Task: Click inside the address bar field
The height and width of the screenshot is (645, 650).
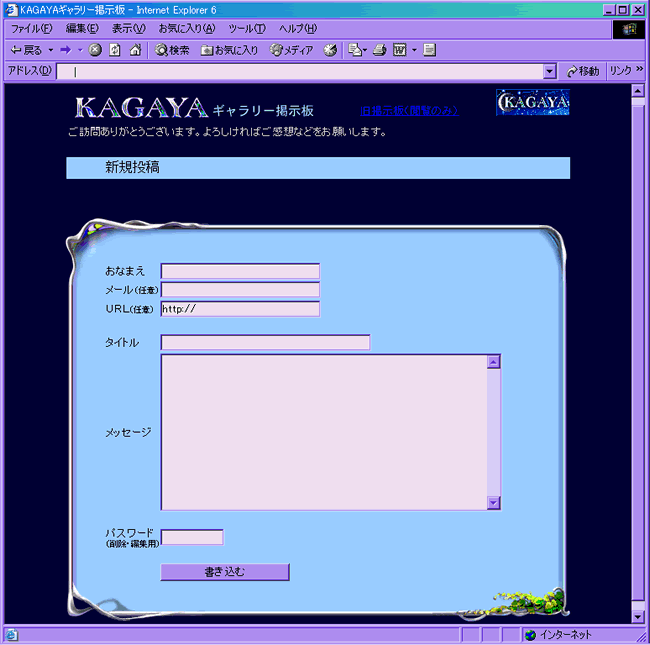Action: pyautogui.click(x=300, y=71)
